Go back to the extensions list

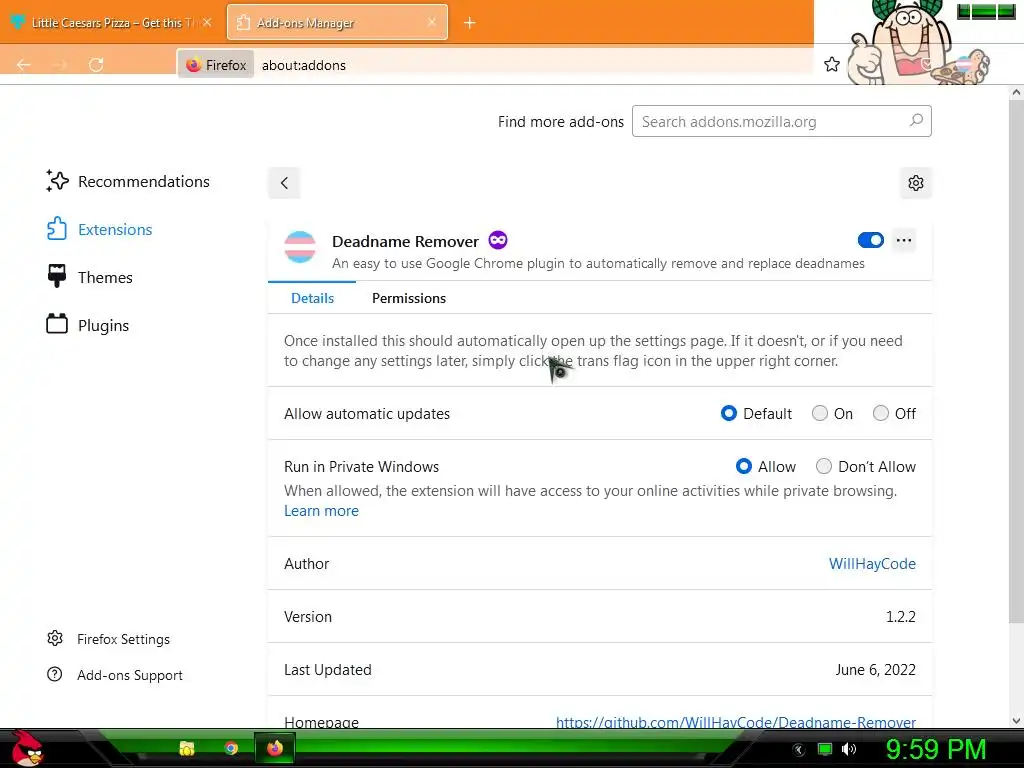284,183
